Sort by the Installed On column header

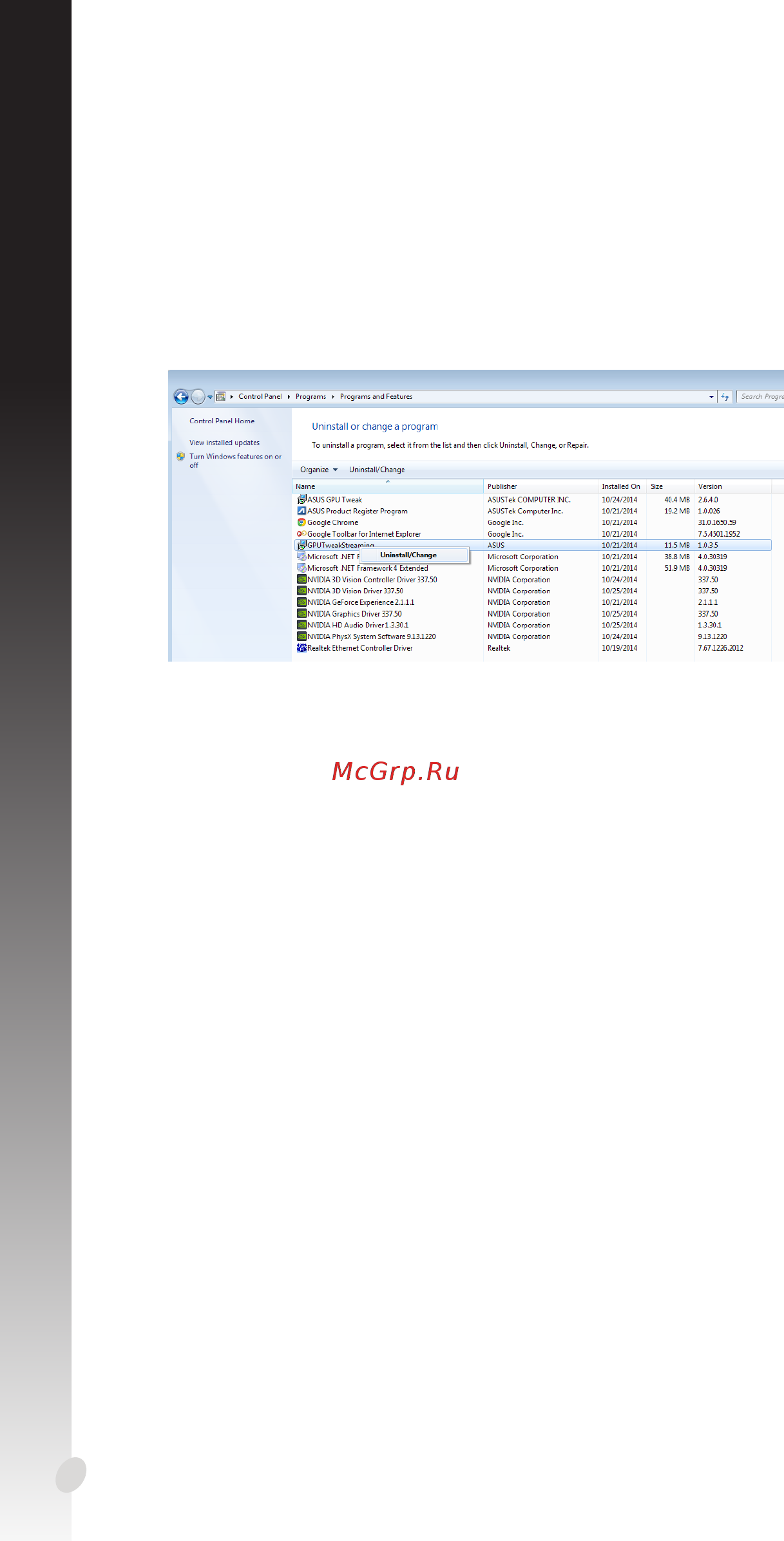click(x=622, y=486)
